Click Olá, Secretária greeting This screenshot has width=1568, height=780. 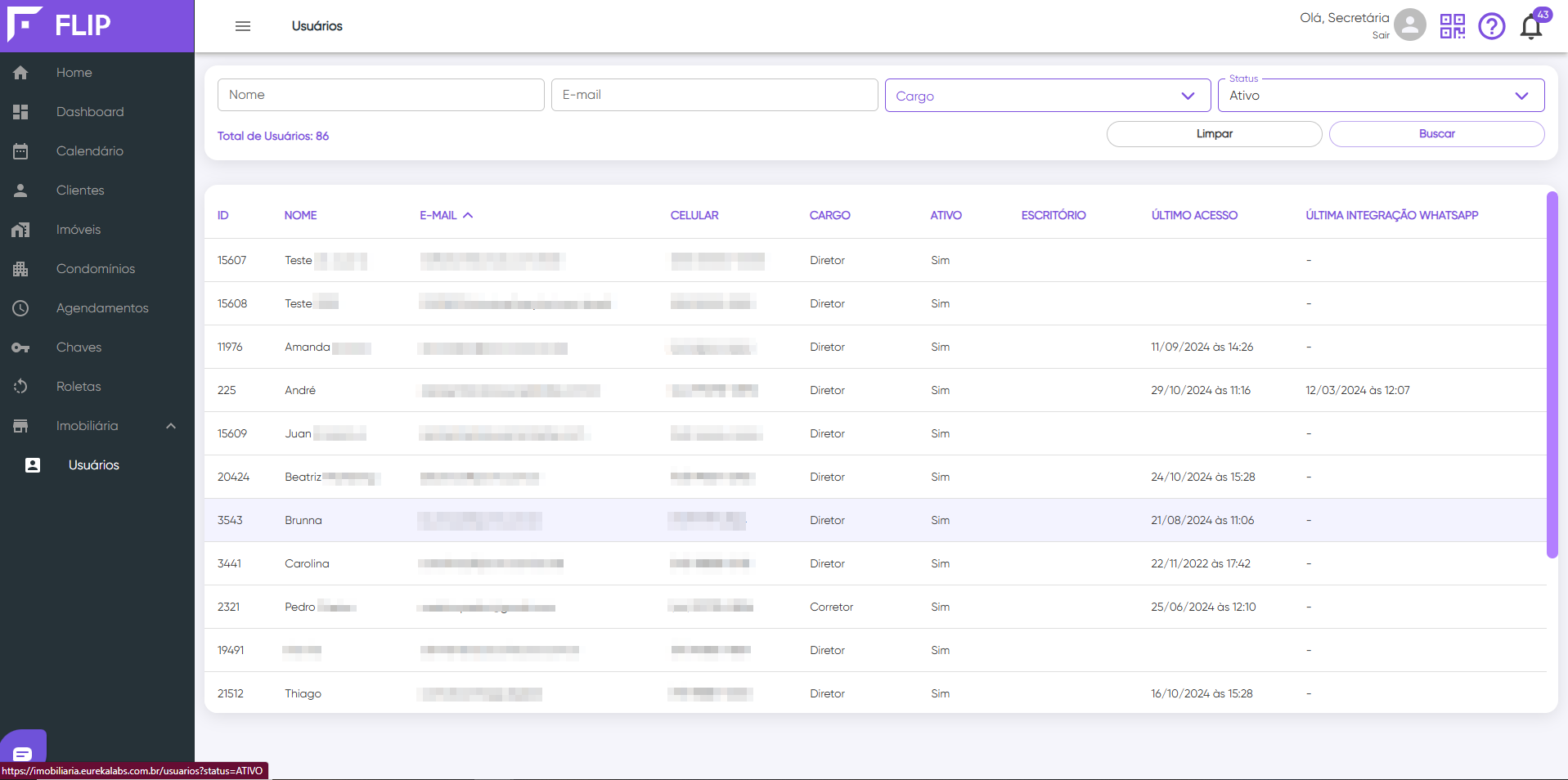pos(1345,18)
